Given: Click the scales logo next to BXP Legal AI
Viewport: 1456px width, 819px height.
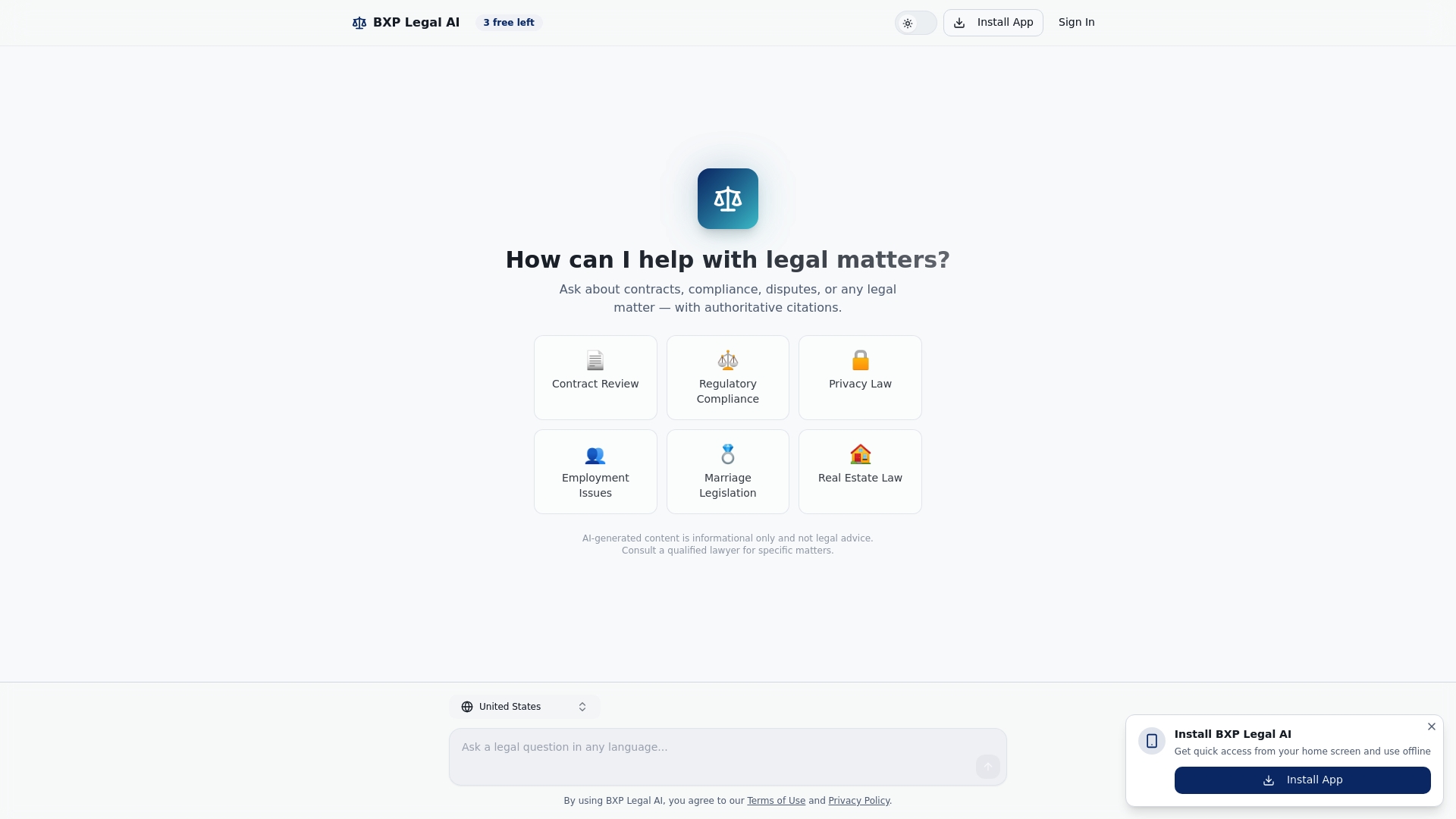Looking at the screenshot, I should coord(359,23).
